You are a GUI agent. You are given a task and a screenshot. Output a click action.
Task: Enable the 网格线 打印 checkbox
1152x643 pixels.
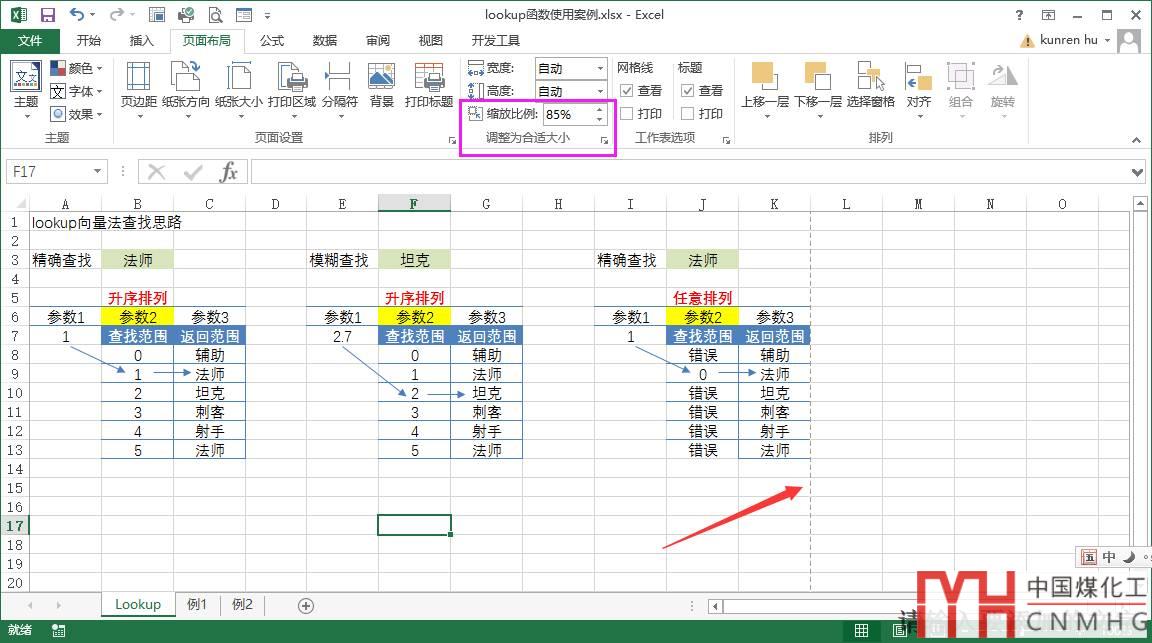[627, 114]
